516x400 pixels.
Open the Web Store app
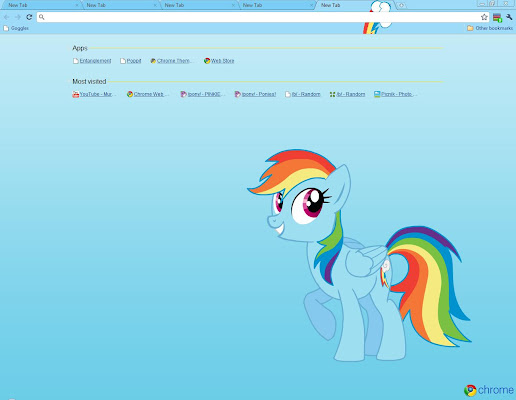(219, 61)
